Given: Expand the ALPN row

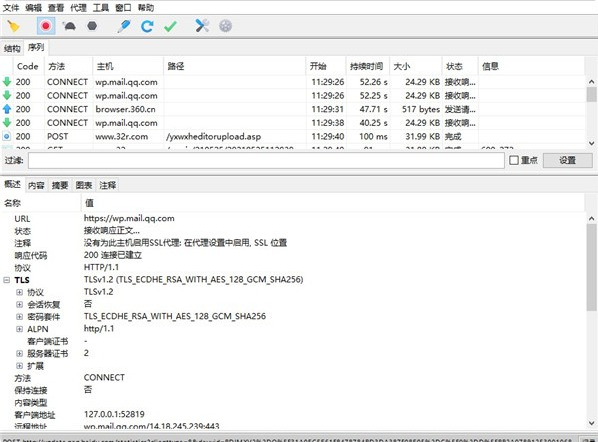Looking at the screenshot, I should click(19, 329).
